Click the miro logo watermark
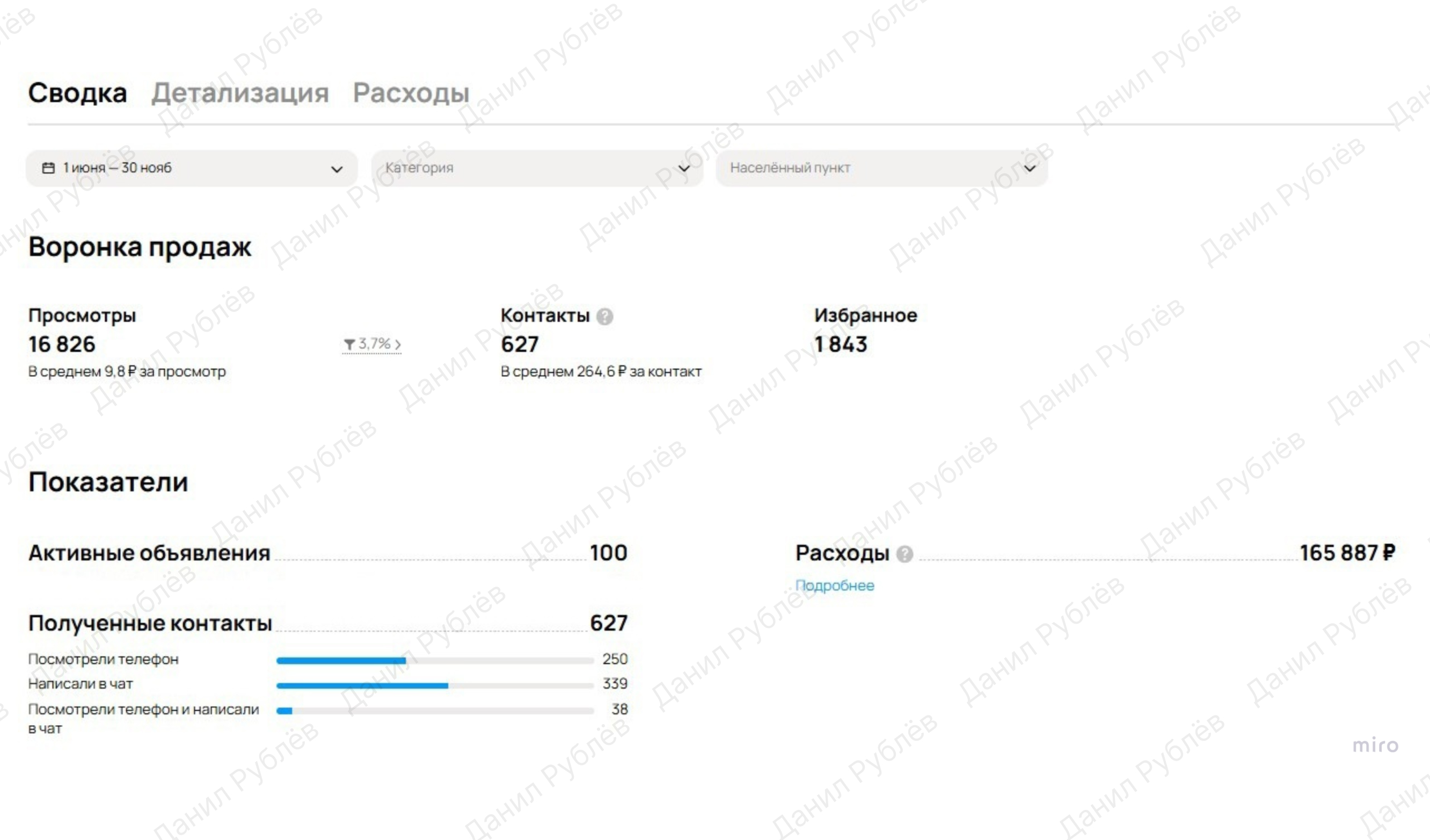Viewport: 1430px width, 840px height. point(1375,745)
